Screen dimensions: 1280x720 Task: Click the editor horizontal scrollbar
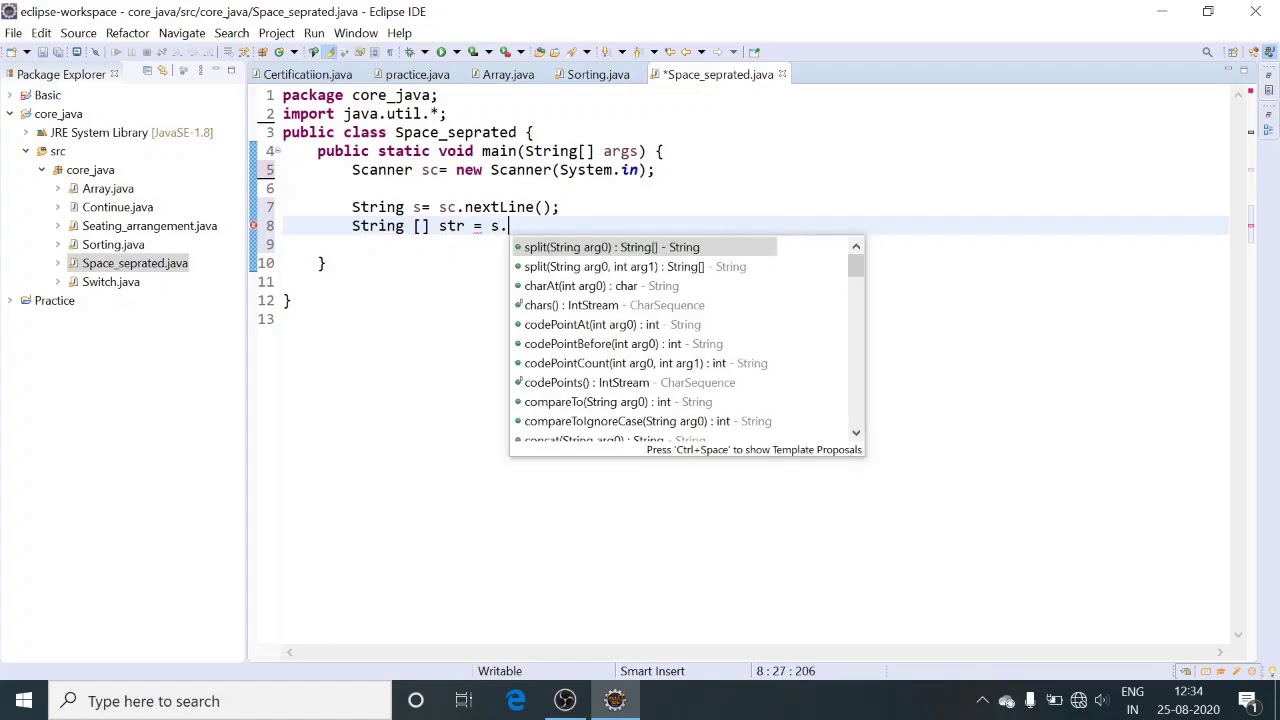click(755, 652)
